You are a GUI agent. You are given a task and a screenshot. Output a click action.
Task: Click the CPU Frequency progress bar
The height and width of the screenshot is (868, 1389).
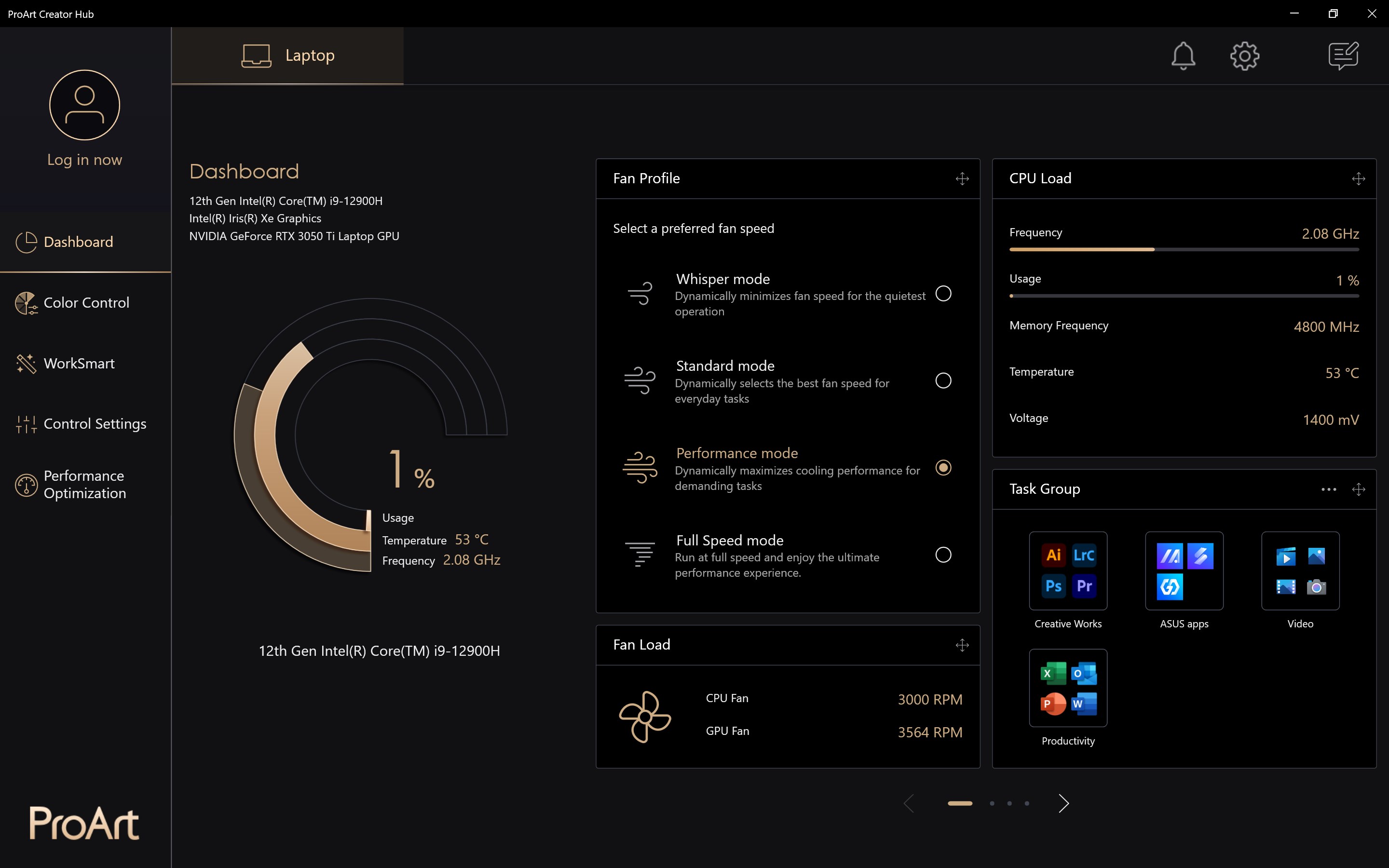[1184, 250]
